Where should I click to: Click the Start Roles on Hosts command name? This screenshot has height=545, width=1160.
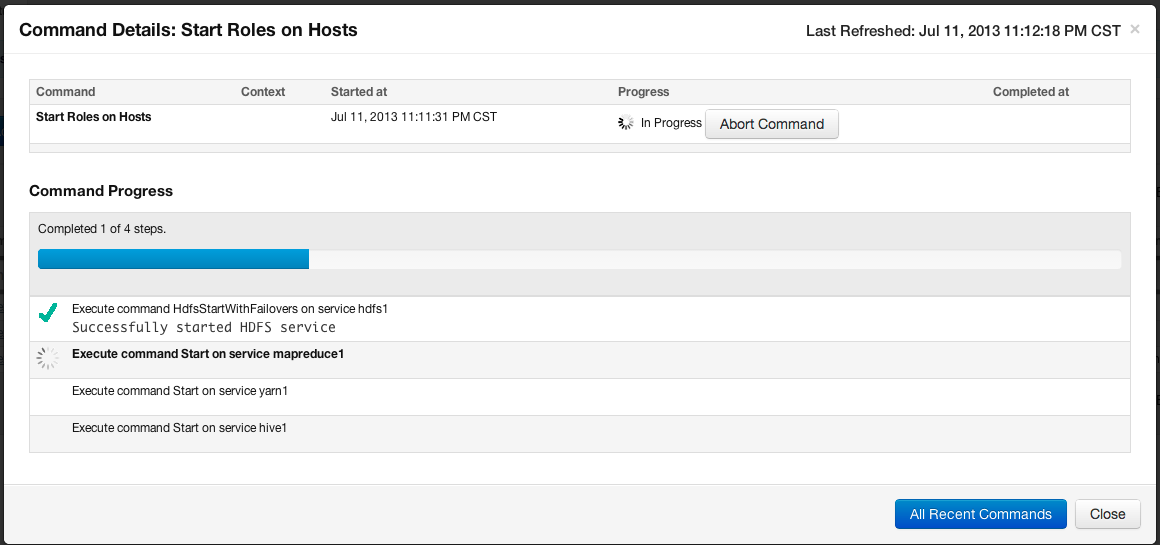(x=93, y=116)
